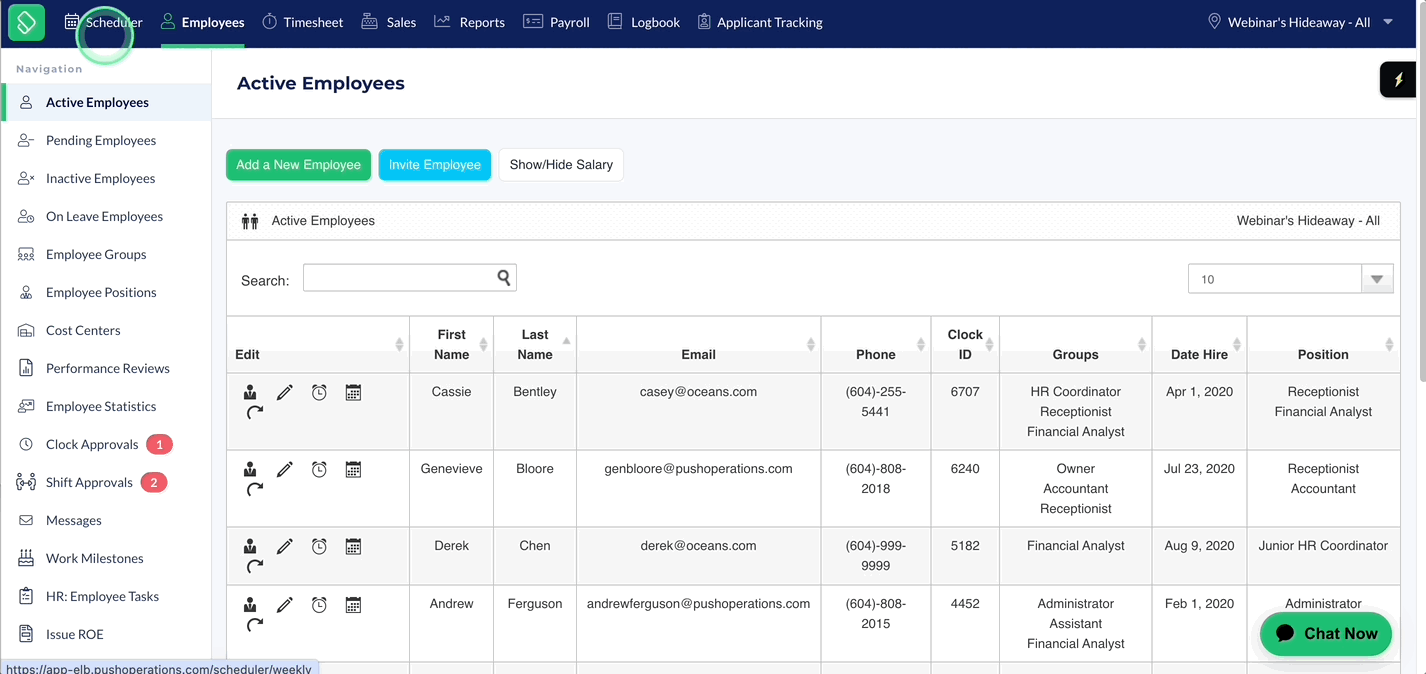
Task: Open the Reports tab
Action: [469, 22]
